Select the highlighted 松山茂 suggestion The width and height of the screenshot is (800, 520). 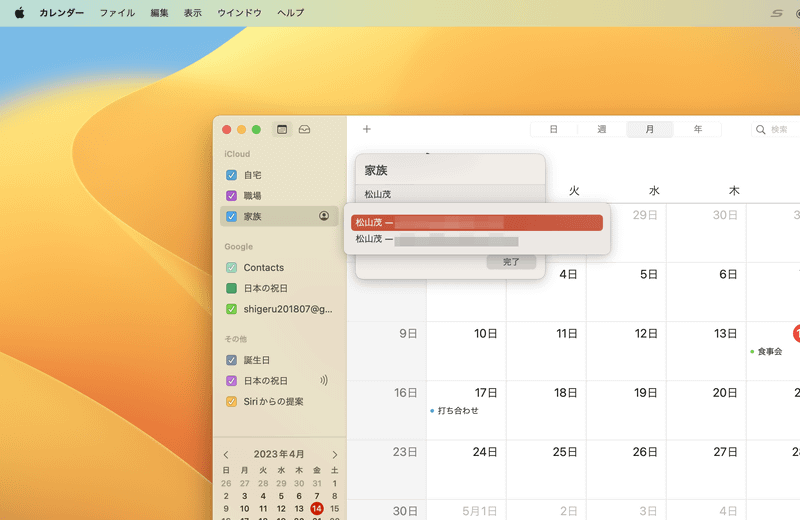click(477, 222)
